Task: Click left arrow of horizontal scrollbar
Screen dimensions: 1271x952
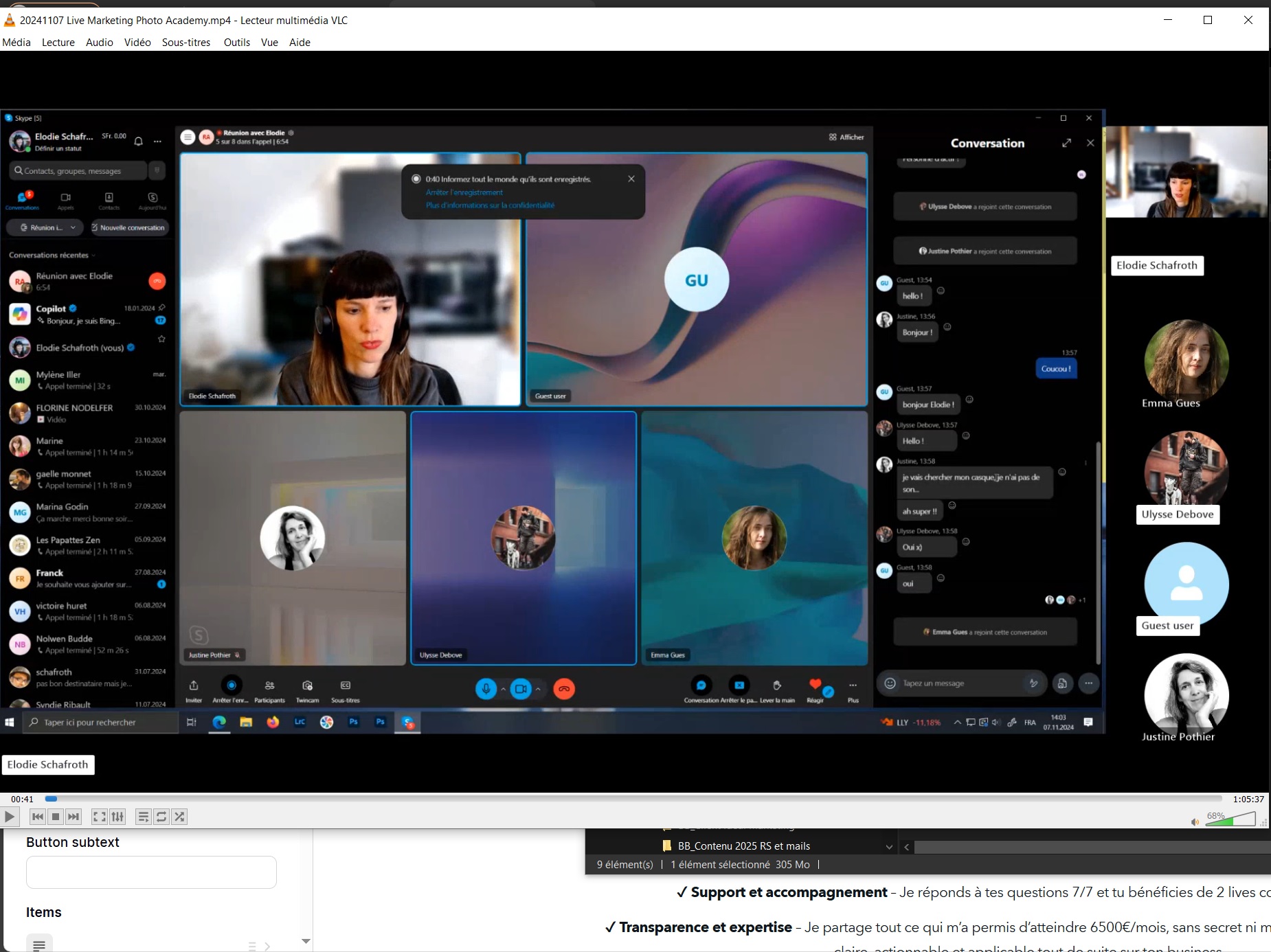Action: [x=907, y=847]
